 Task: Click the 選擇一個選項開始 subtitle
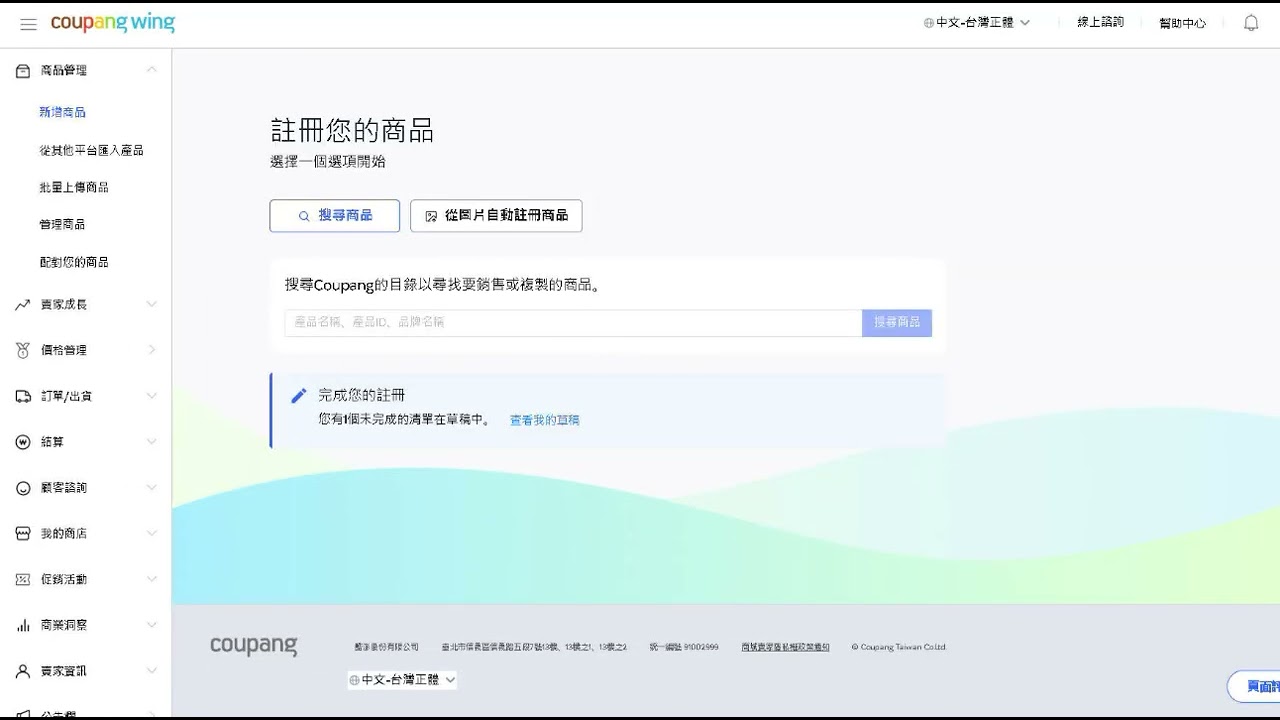pos(328,161)
